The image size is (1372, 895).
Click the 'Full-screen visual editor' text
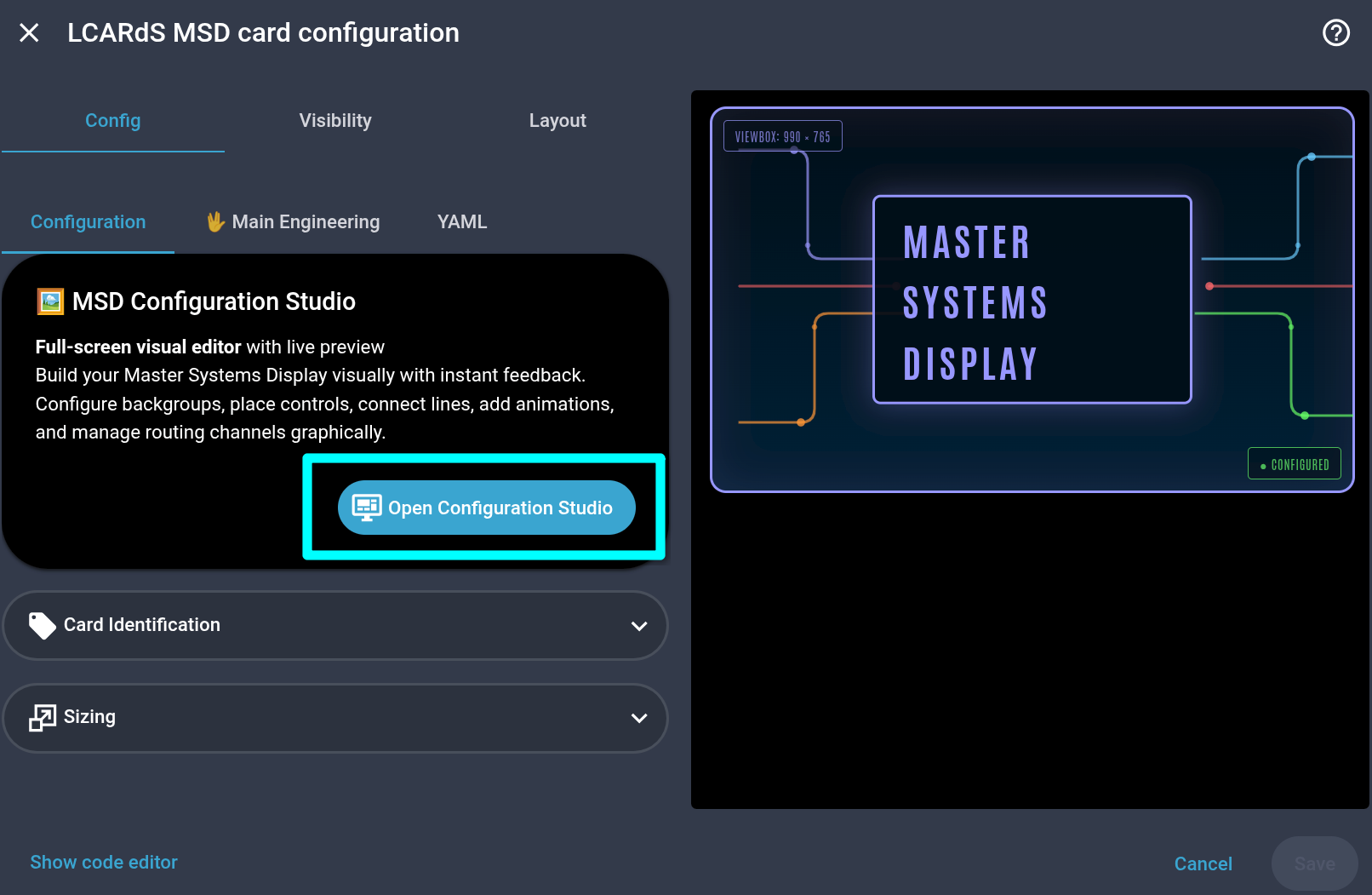138,347
